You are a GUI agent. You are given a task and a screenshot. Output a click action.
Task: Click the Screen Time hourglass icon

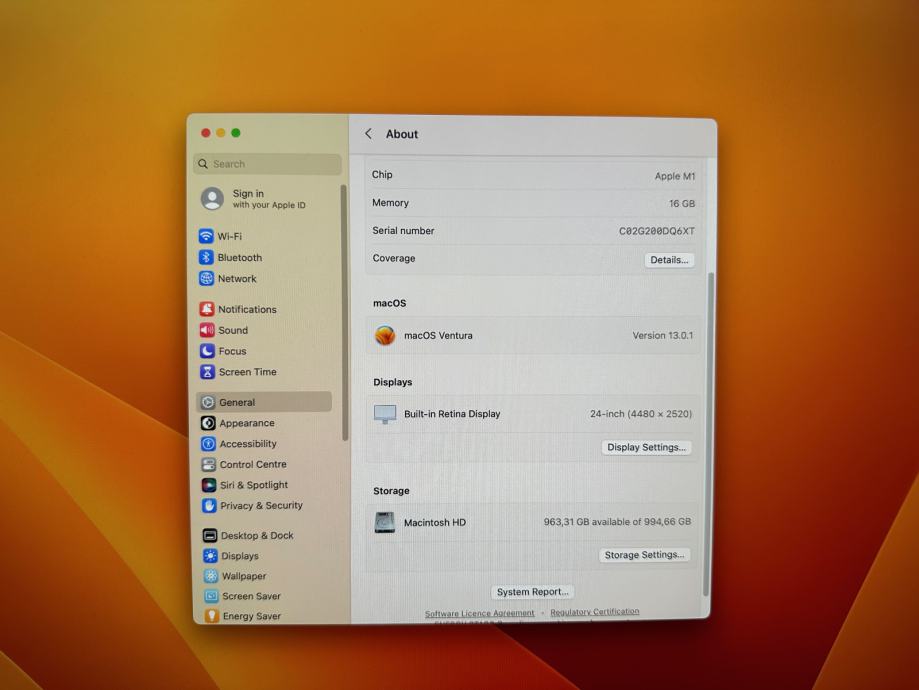[207, 372]
